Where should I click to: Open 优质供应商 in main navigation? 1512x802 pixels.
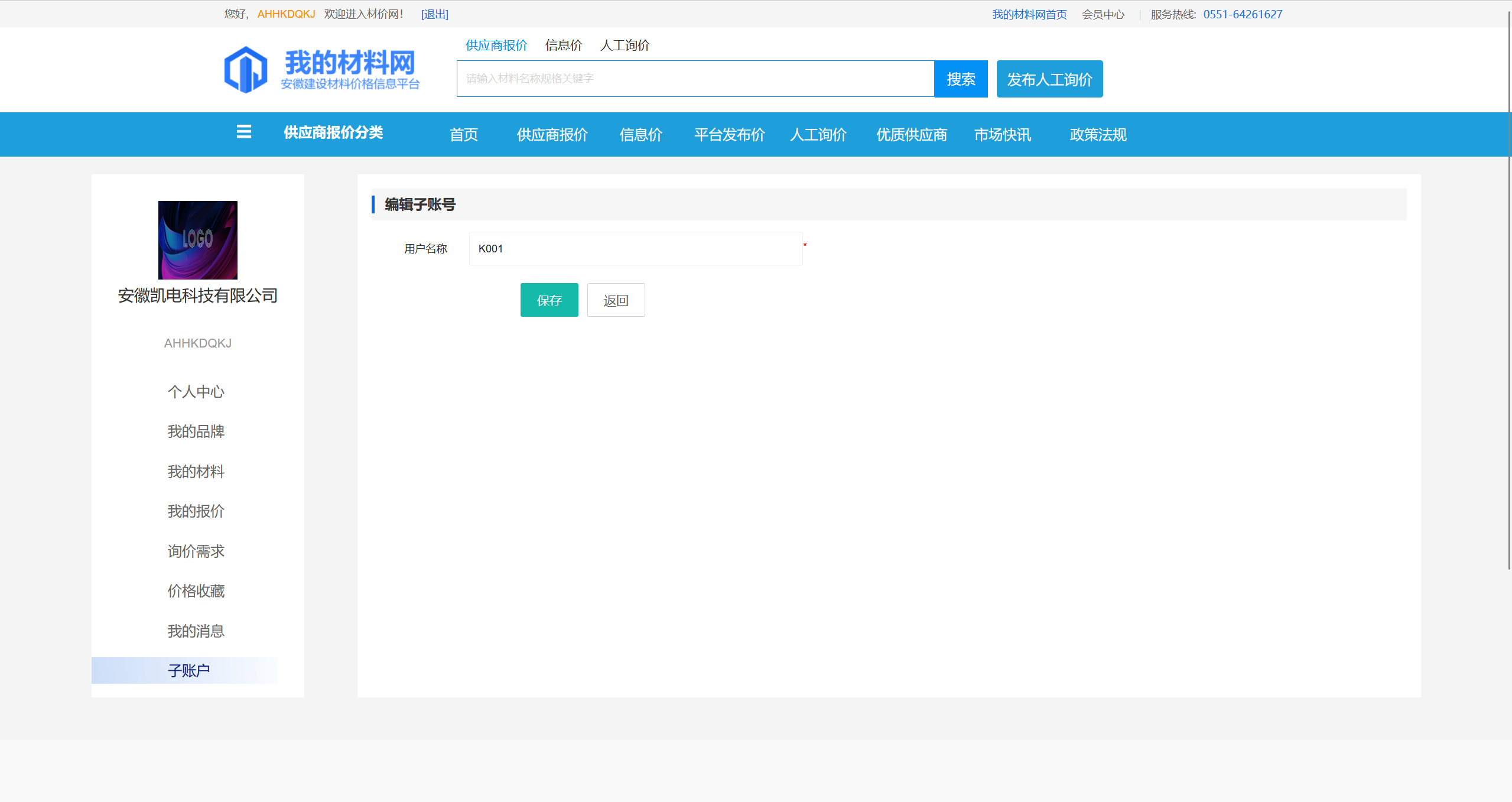click(911, 135)
